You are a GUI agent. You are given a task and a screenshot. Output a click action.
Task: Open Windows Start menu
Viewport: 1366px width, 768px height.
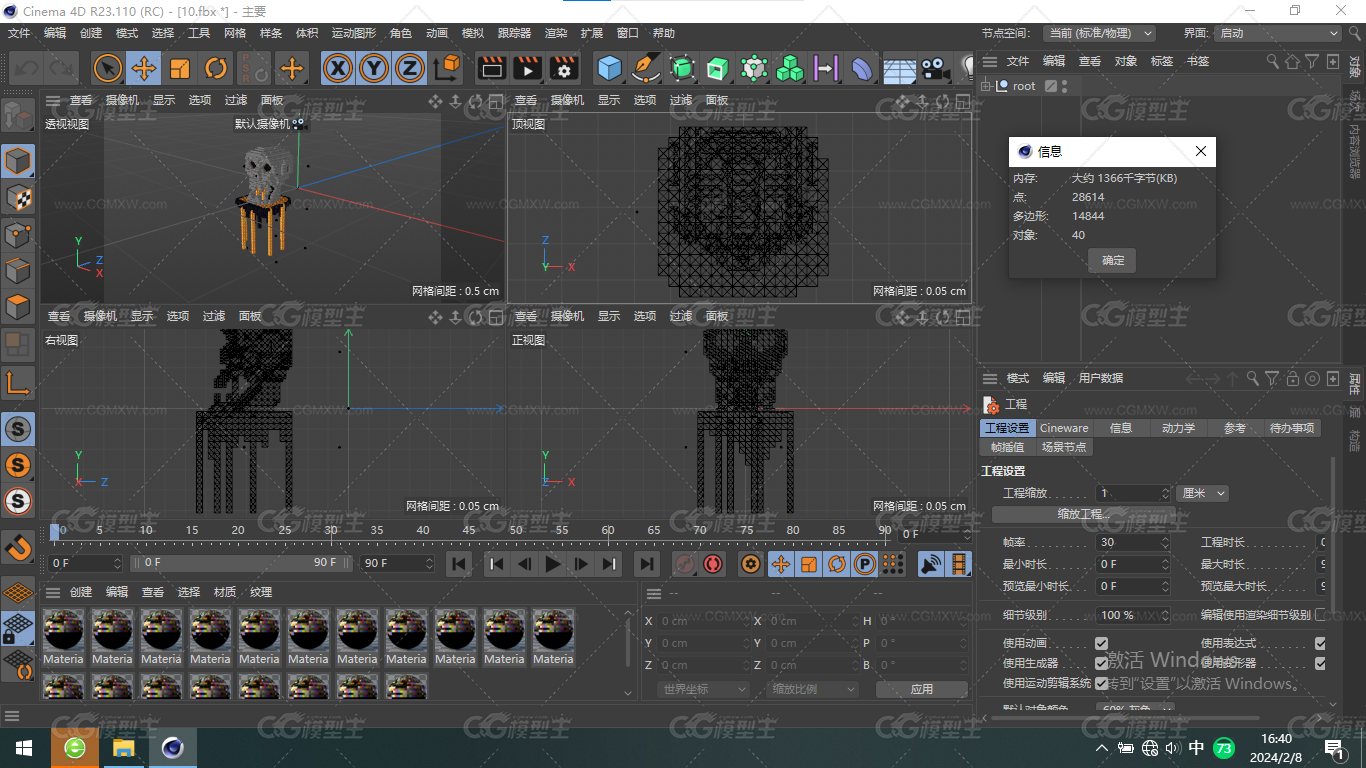click(23, 748)
